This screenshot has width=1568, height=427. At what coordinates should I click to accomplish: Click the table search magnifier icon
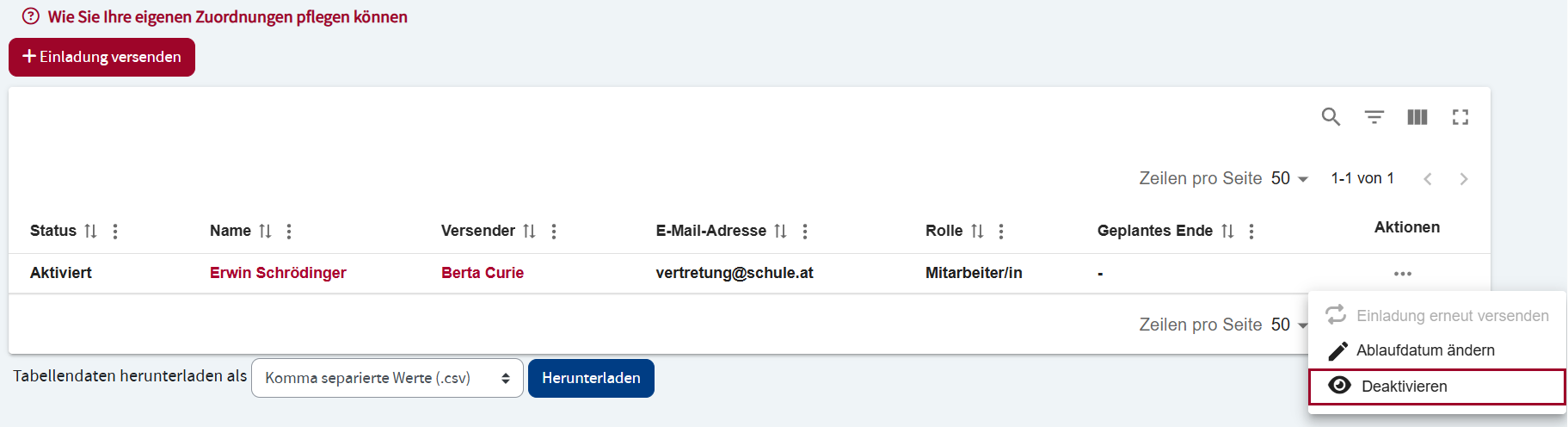(1331, 117)
